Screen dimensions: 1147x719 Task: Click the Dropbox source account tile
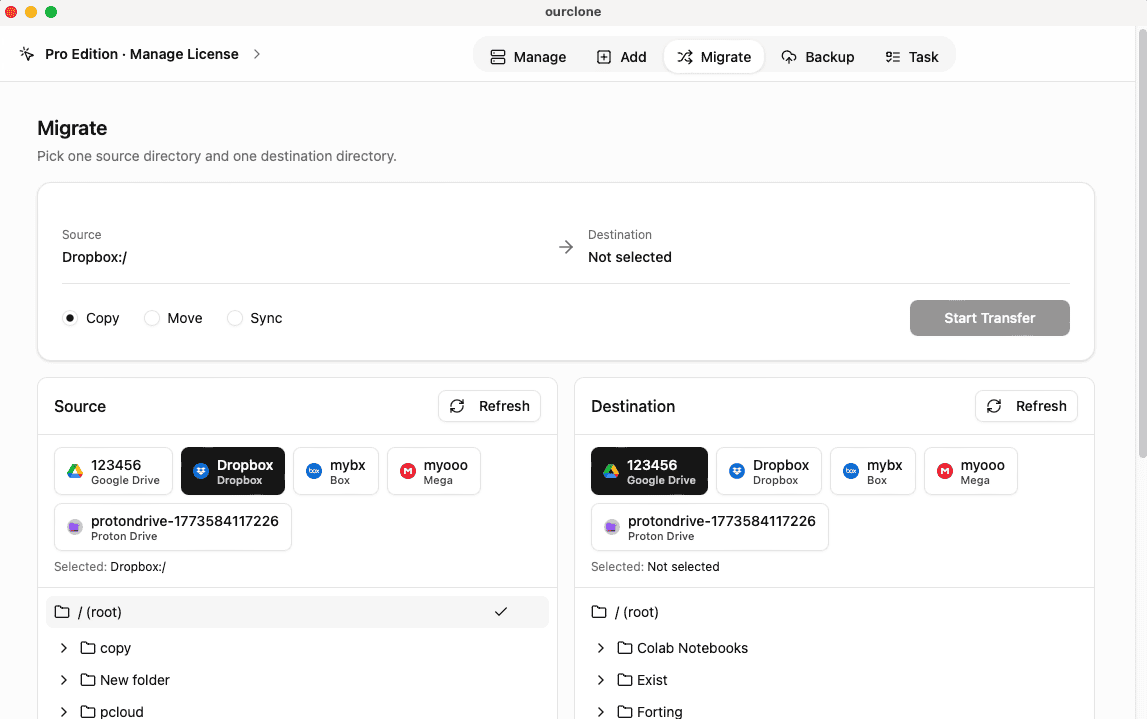pos(232,470)
